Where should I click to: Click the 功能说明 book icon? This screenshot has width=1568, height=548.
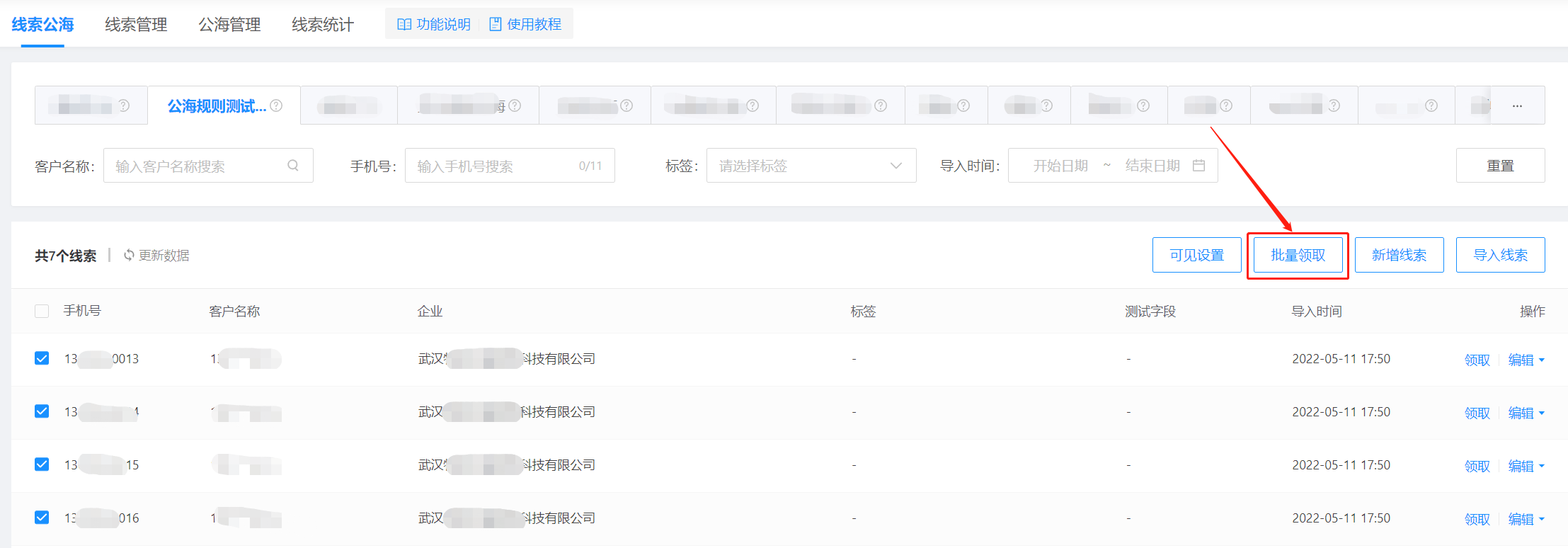(404, 25)
